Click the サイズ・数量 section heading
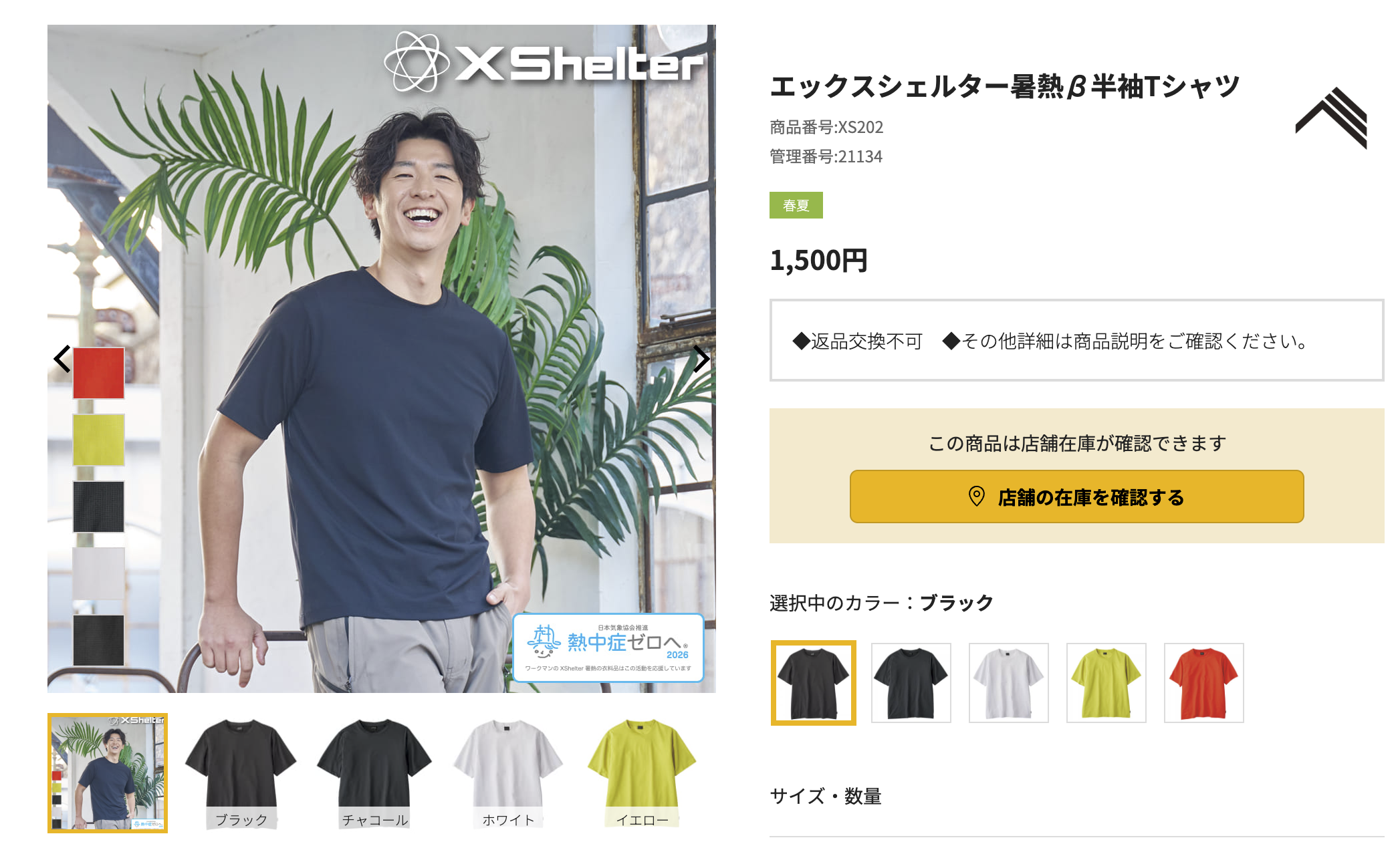 (x=826, y=796)
